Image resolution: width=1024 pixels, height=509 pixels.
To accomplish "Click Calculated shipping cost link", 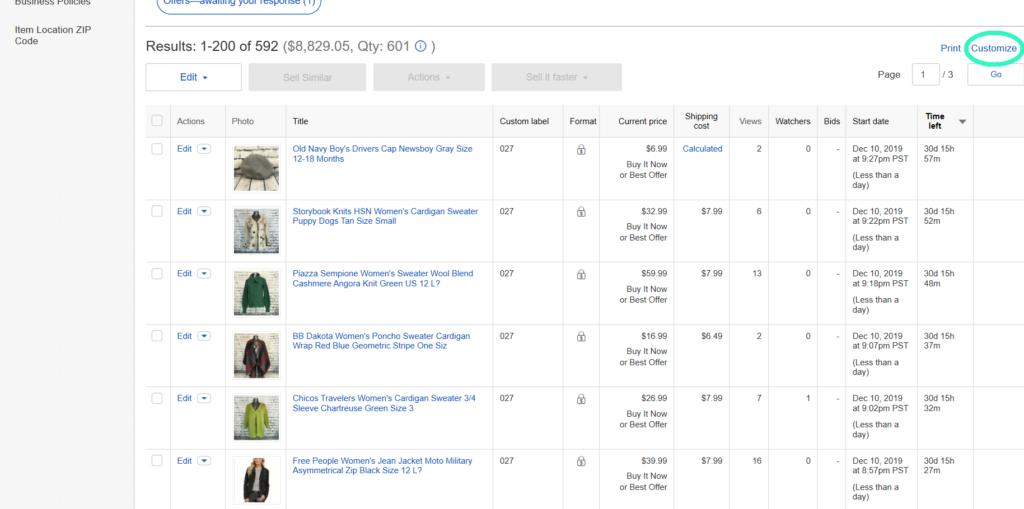I will (702, 149).
